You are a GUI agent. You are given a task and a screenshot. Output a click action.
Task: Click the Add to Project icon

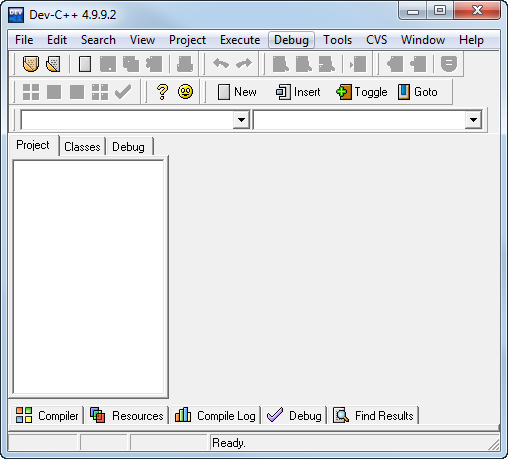[x=395, y=64]
